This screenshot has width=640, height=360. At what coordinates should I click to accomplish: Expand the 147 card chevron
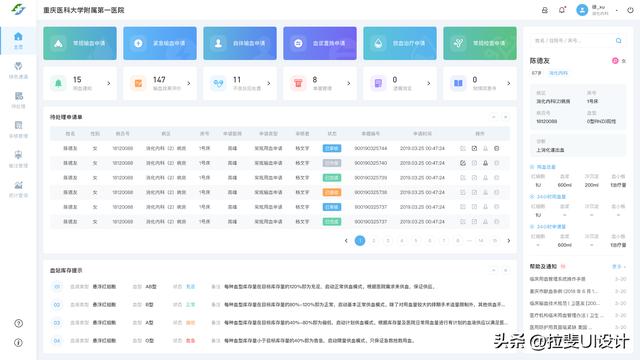point(189,83)
